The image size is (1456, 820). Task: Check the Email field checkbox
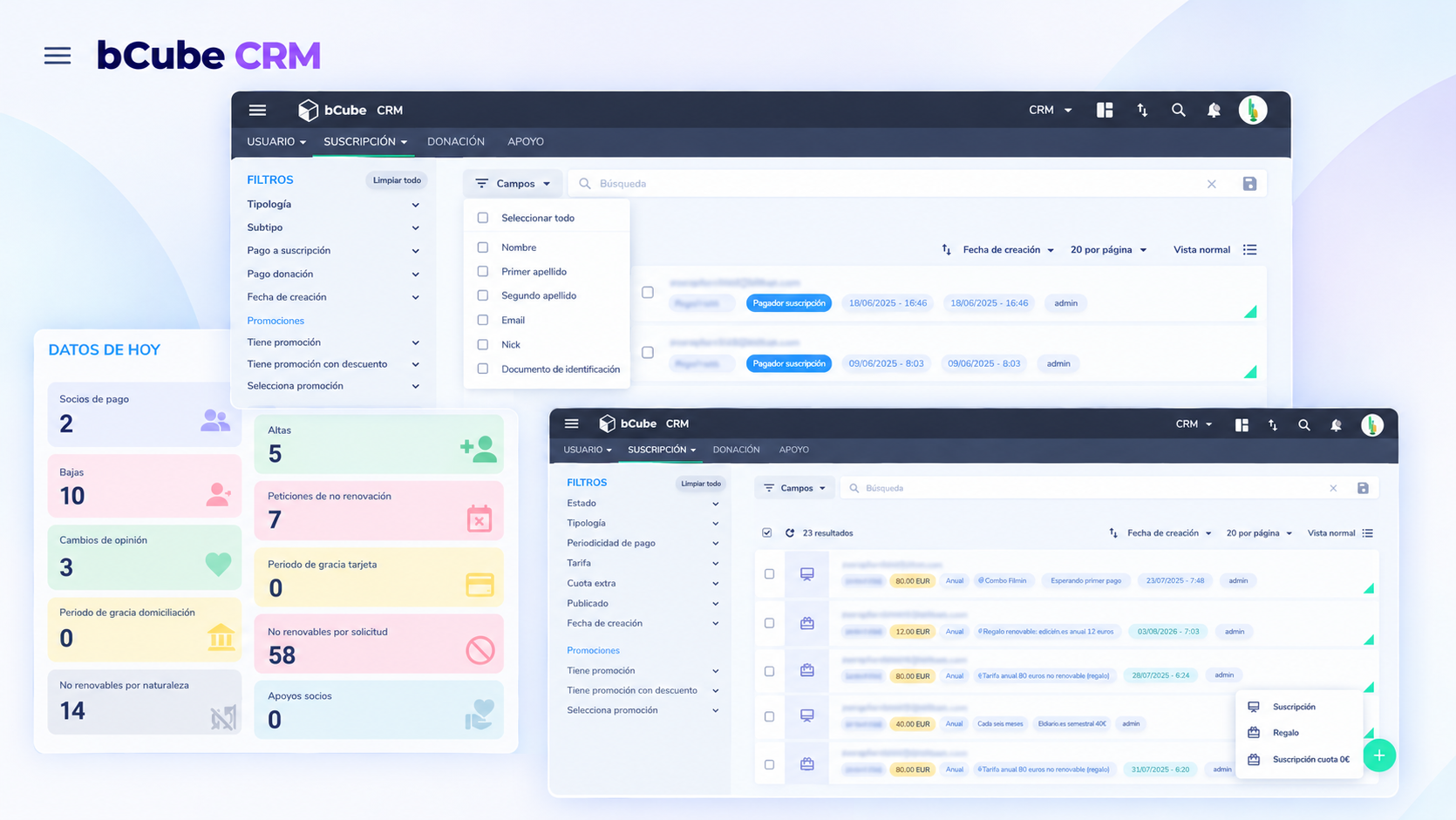tap(483, 320)
